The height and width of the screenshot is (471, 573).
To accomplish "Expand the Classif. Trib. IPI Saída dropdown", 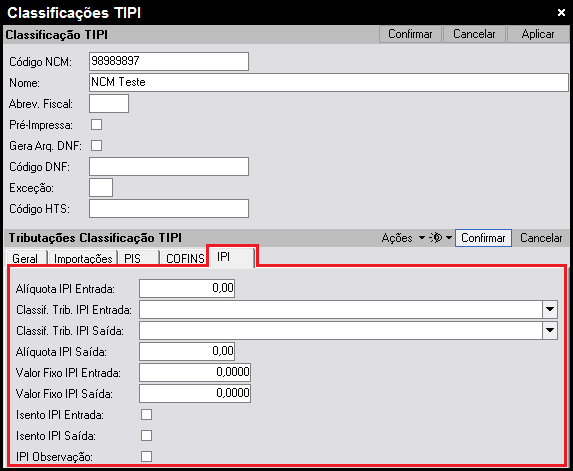I will 550,330.
